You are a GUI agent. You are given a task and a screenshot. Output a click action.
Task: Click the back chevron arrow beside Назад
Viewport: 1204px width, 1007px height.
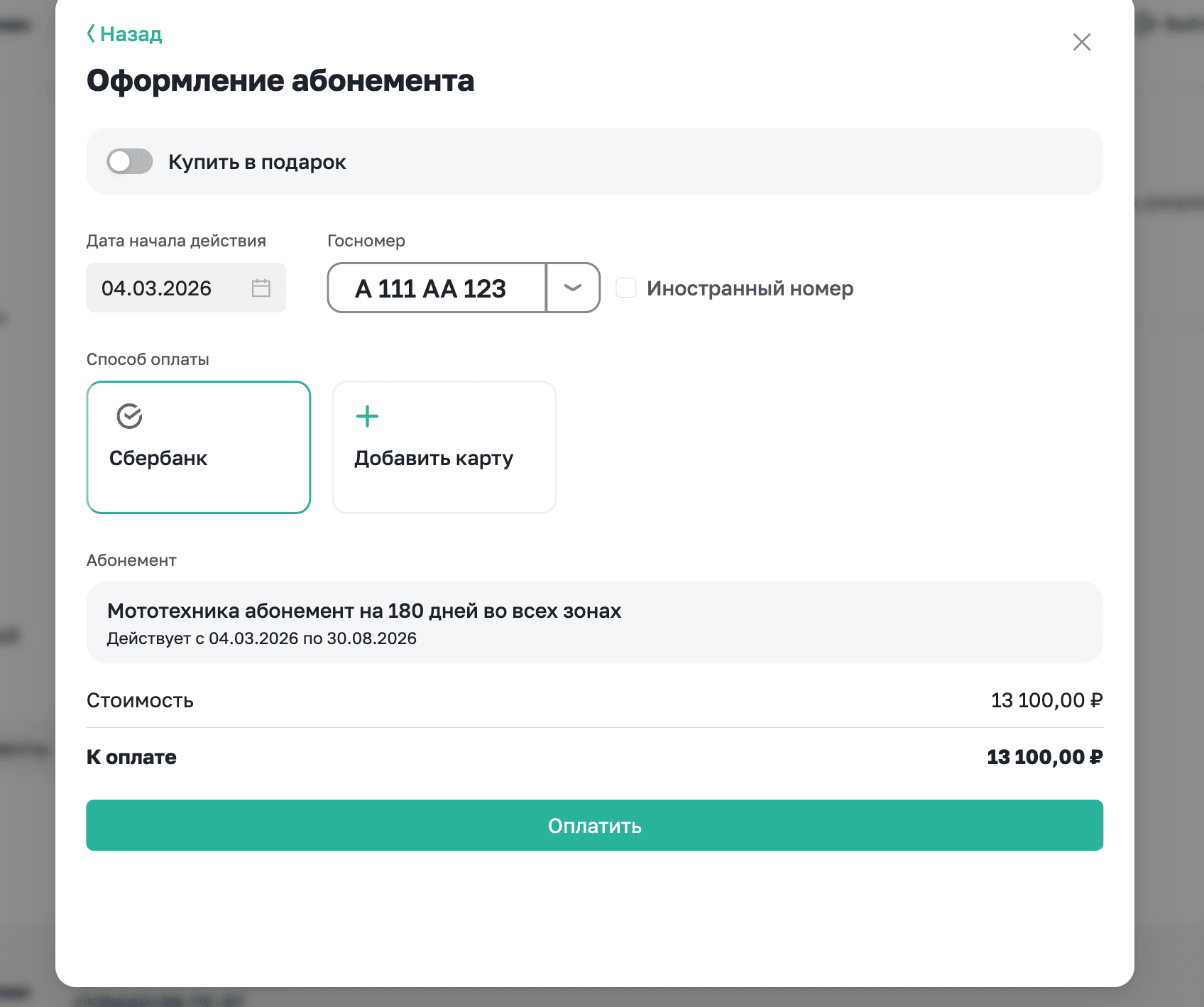coord(90,33)
